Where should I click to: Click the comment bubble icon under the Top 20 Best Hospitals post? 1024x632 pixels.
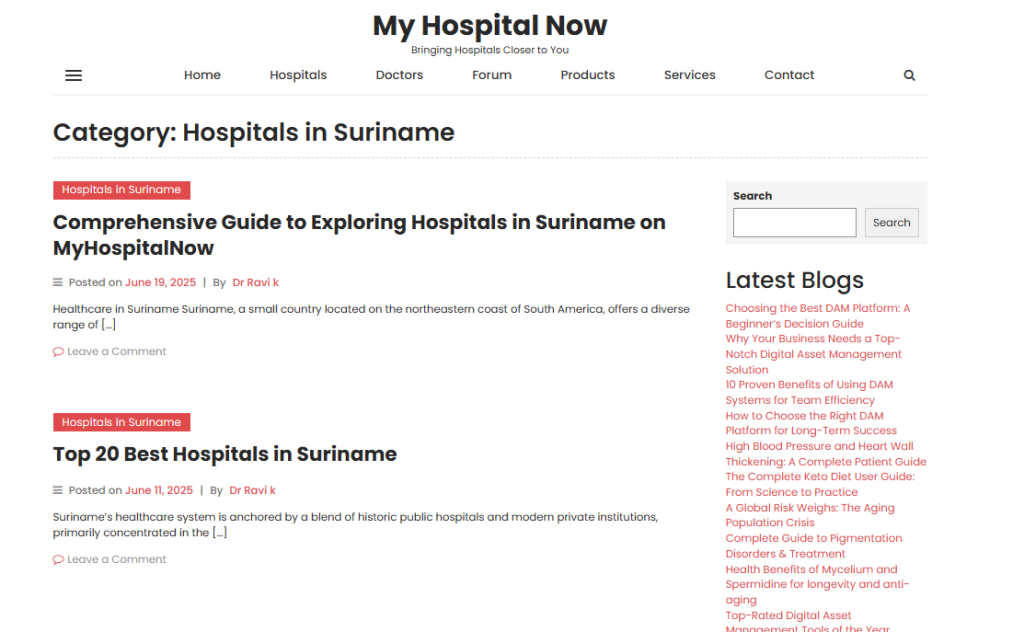point(58,560)
